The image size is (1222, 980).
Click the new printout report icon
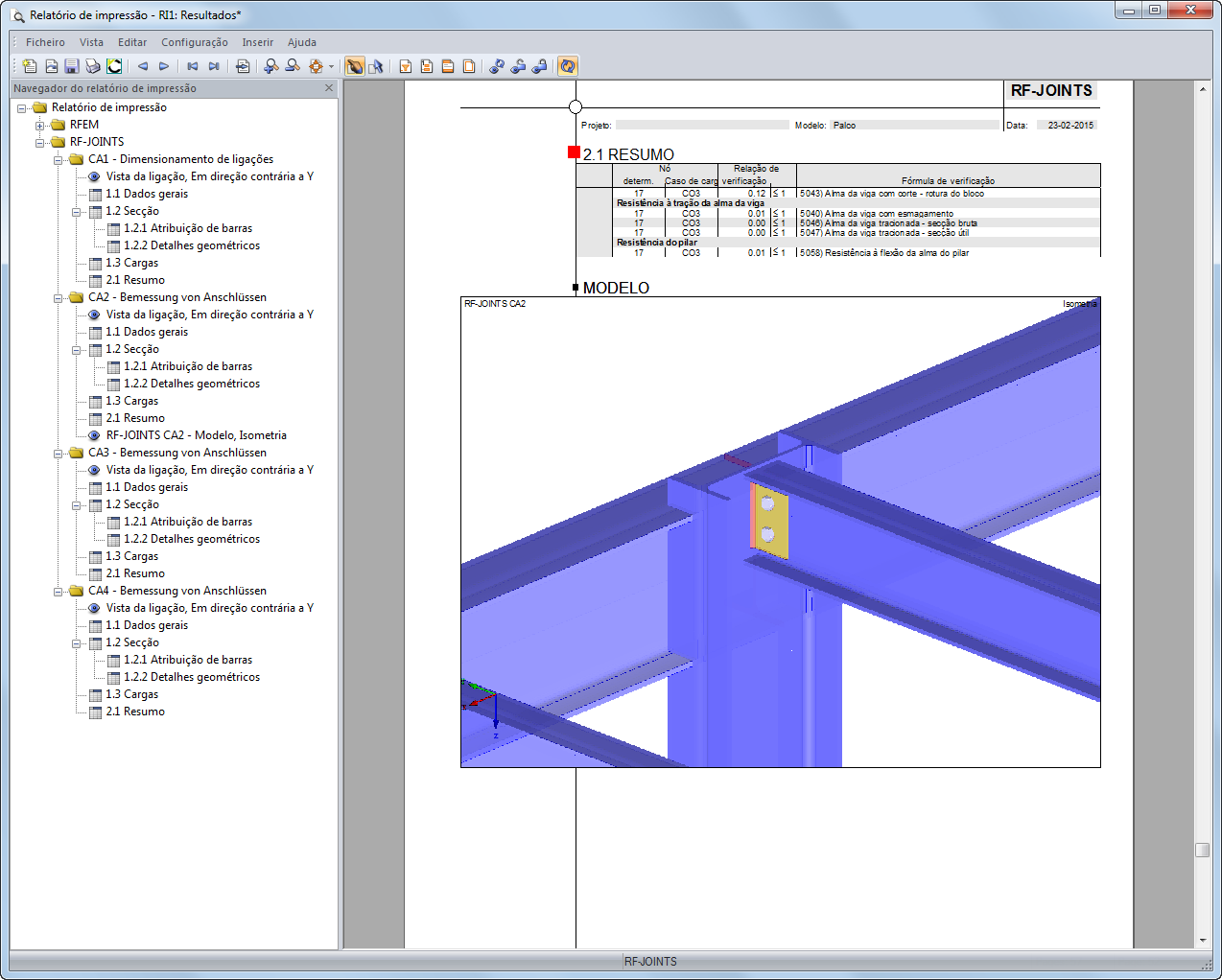point(30,66)
